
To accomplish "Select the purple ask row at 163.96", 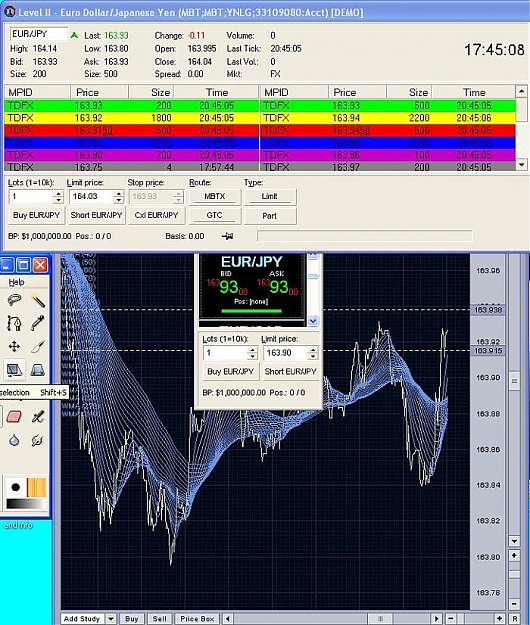I will 388,155.
